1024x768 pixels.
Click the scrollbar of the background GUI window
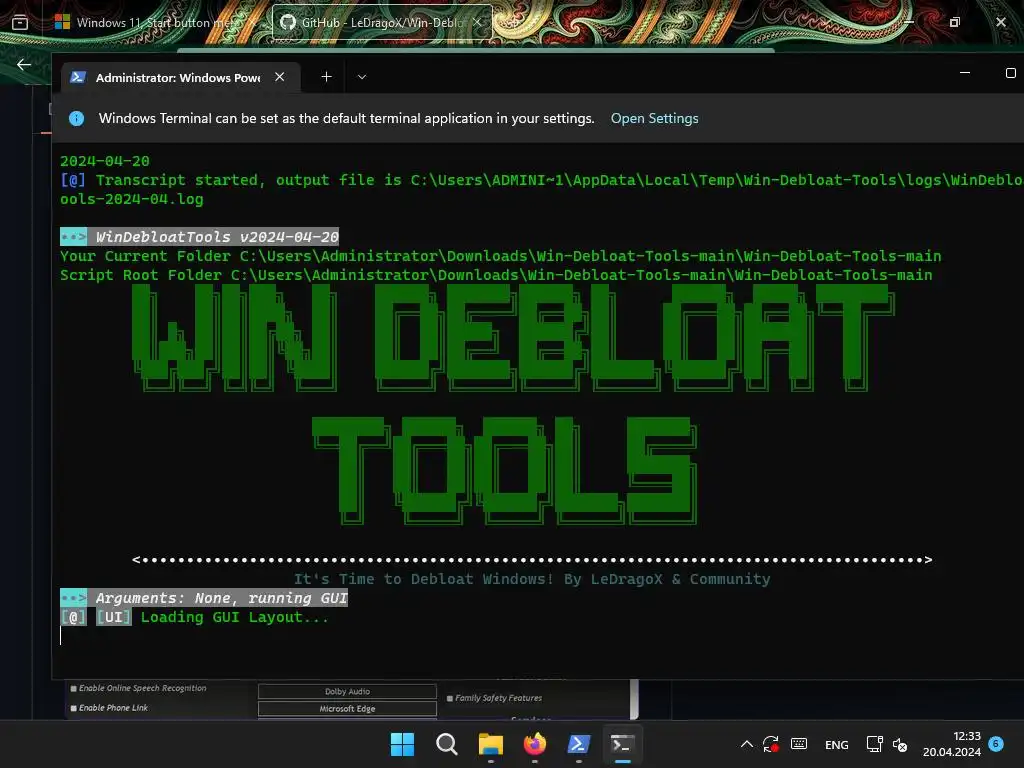click(x=633, y=699)
